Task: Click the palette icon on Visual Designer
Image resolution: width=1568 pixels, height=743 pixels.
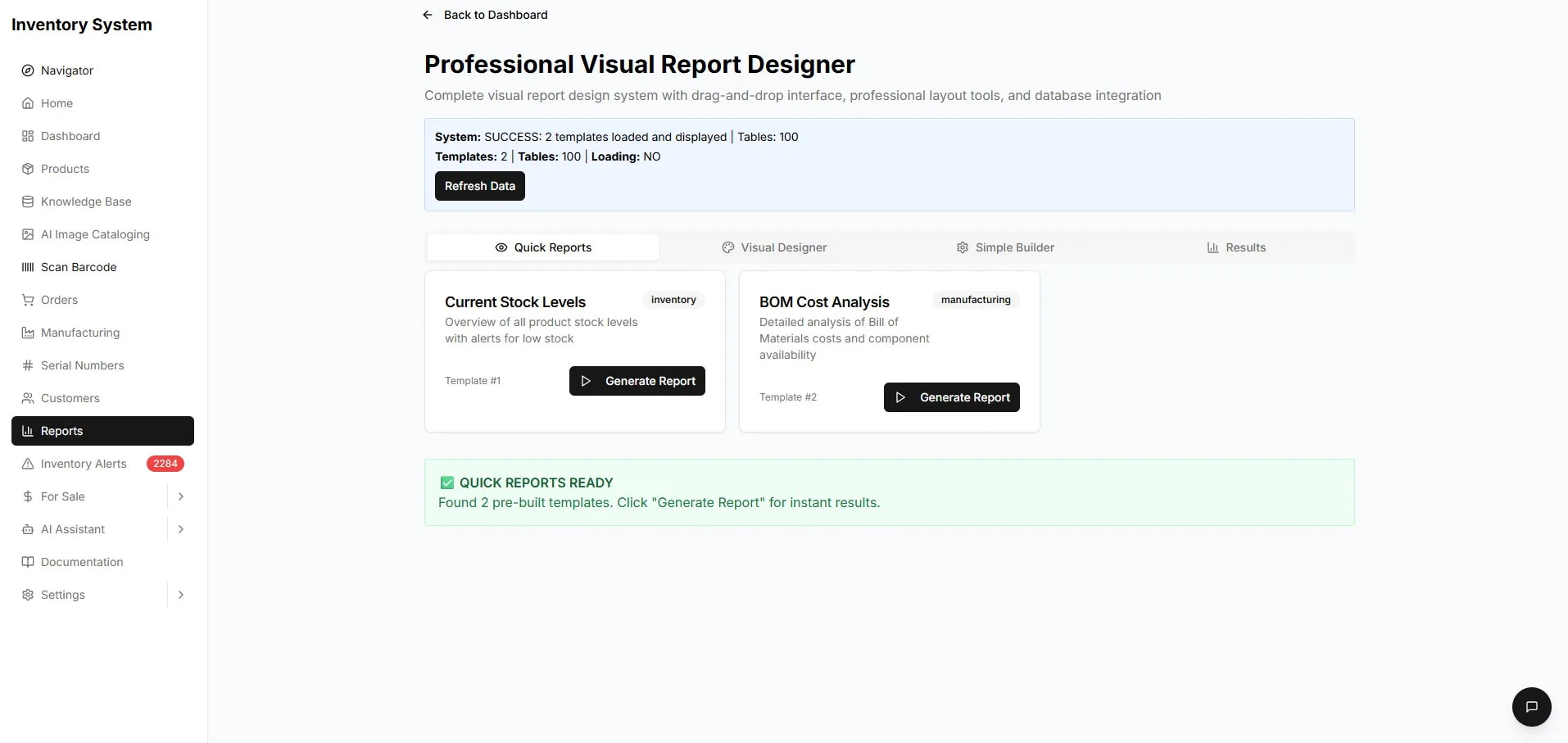Action: coord(728,247)
